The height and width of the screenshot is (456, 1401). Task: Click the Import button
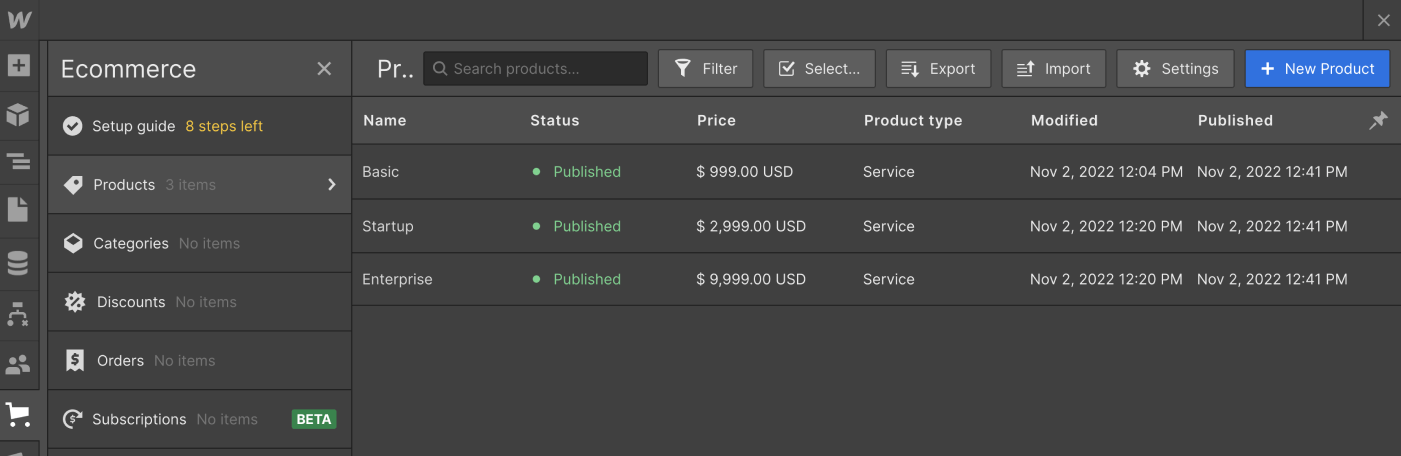1054,69
